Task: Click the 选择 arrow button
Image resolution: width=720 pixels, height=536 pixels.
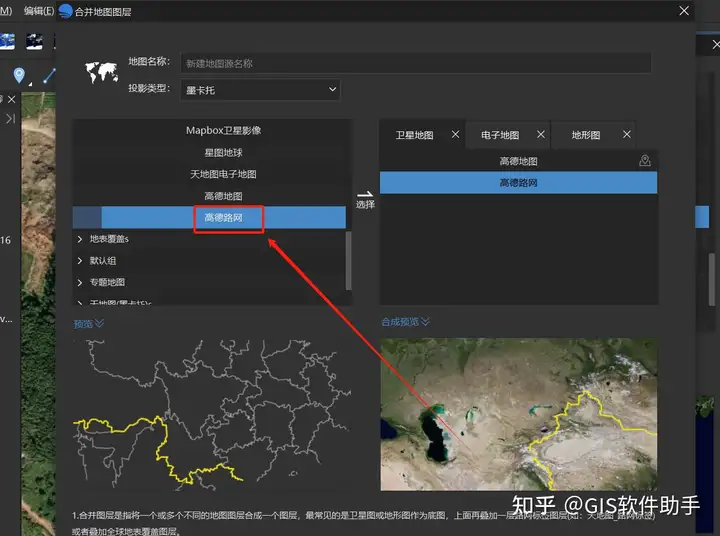Action: (365, 199)
